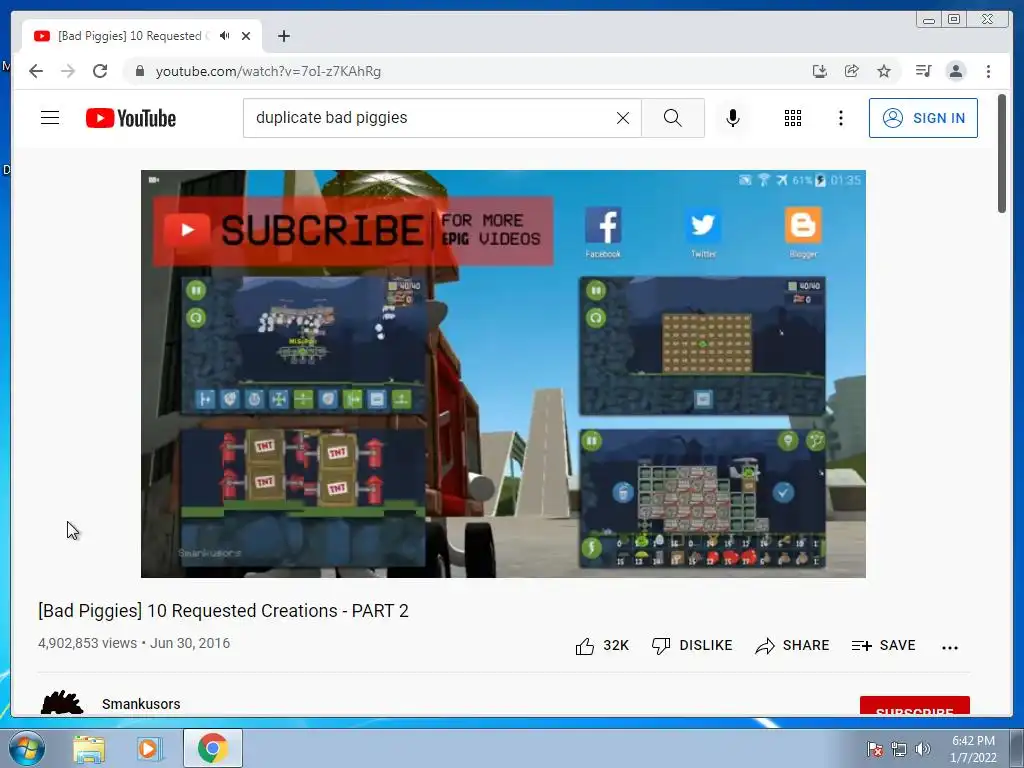Install app icon in the address bar
The image size is (1024, 768).
point(820,71)
